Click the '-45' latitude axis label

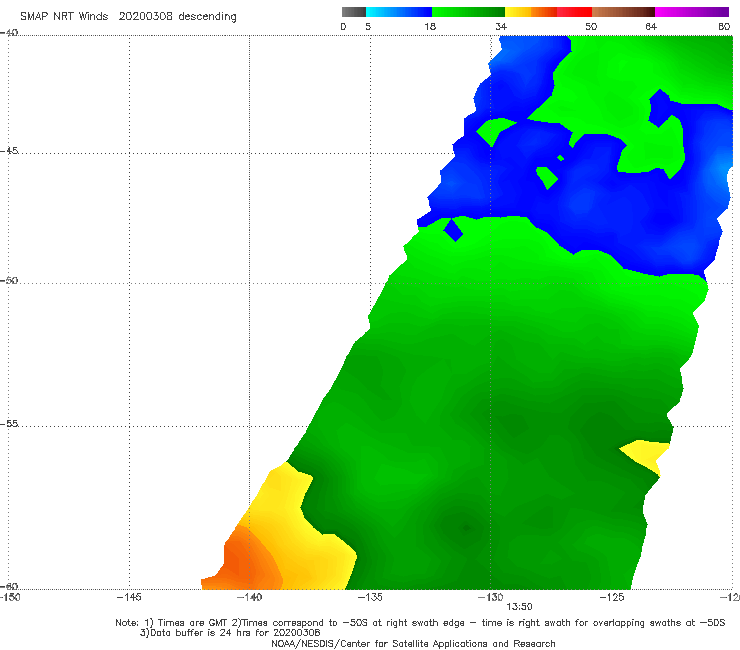(9, 151)
